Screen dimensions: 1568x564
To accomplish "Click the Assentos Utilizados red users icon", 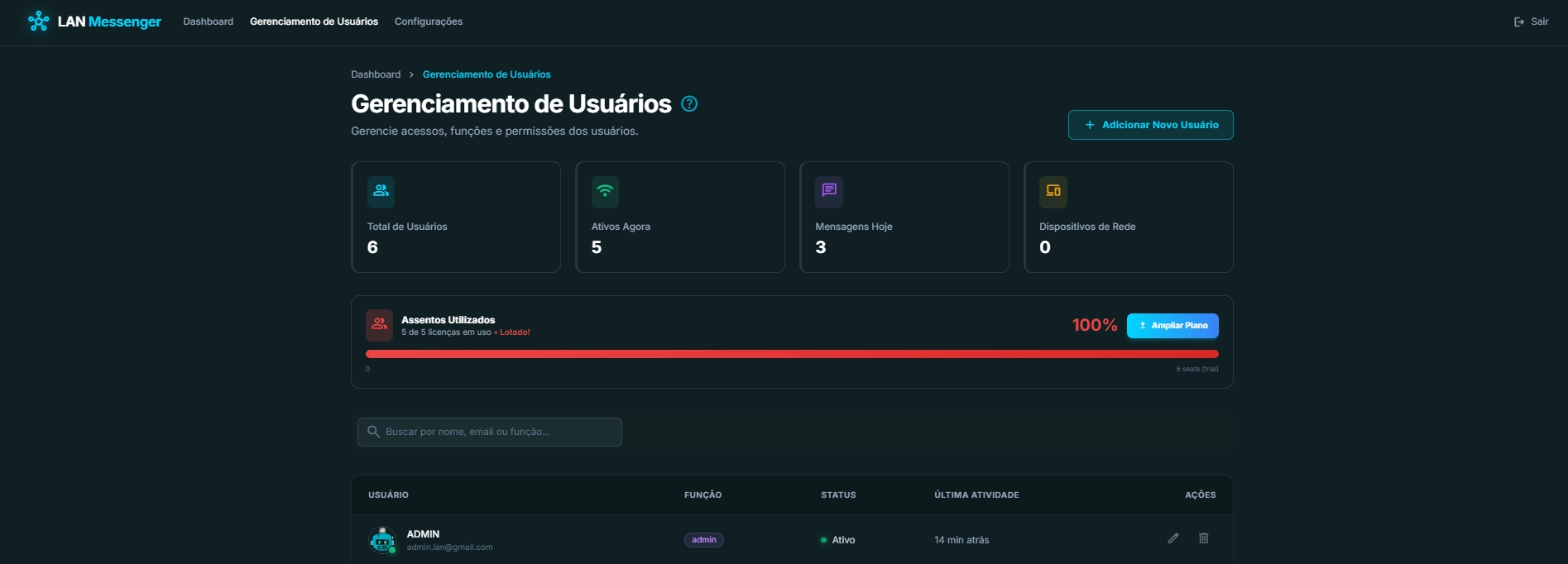I will click(380, 325).
